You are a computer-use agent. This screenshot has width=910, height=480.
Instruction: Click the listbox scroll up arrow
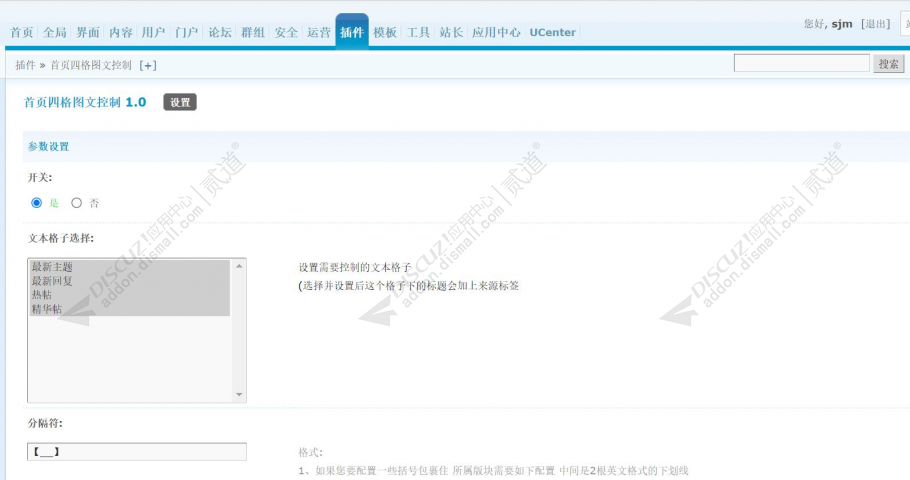coord(239,266)
